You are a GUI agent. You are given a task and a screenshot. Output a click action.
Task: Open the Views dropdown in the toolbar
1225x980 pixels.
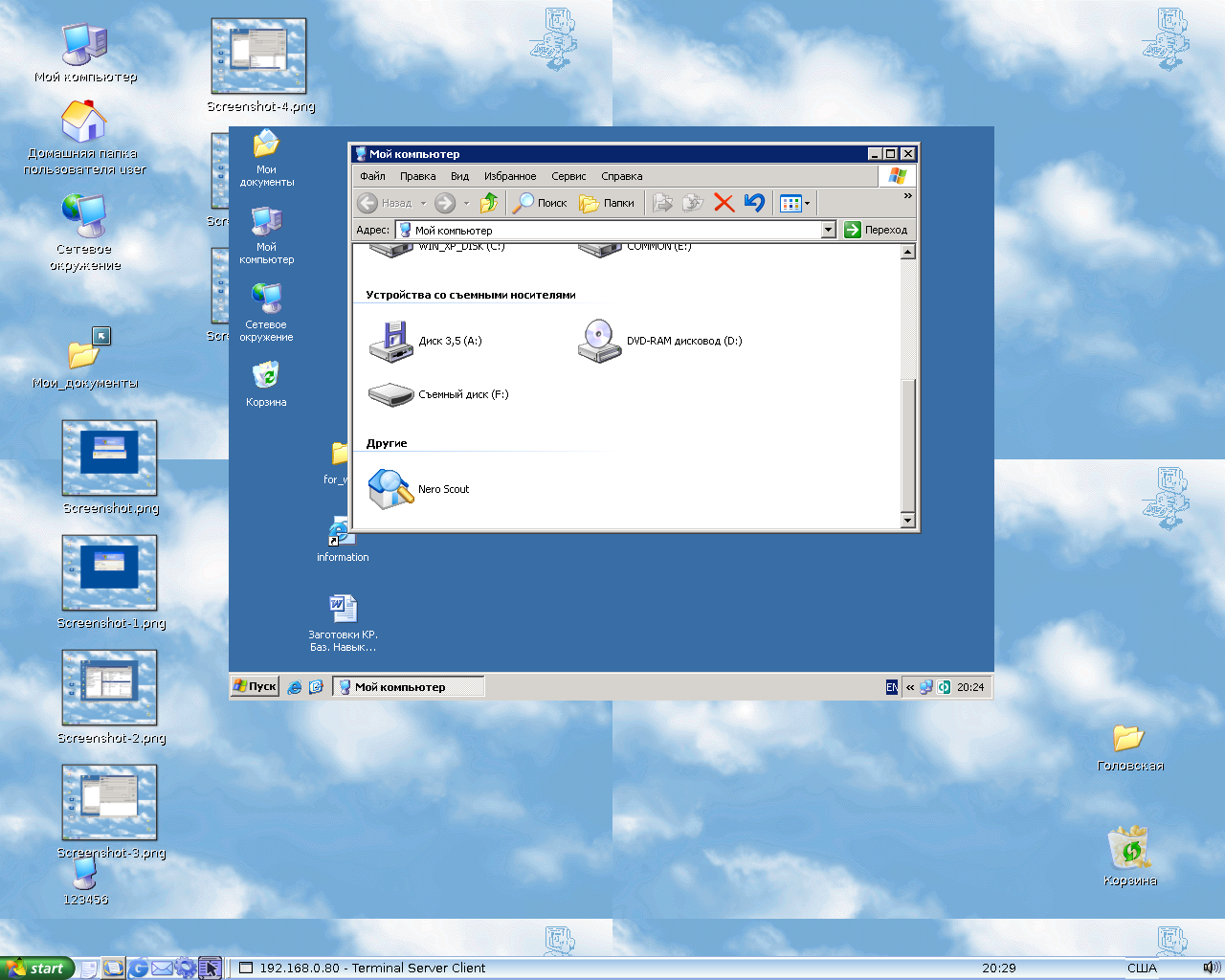(x=794, y=203)
